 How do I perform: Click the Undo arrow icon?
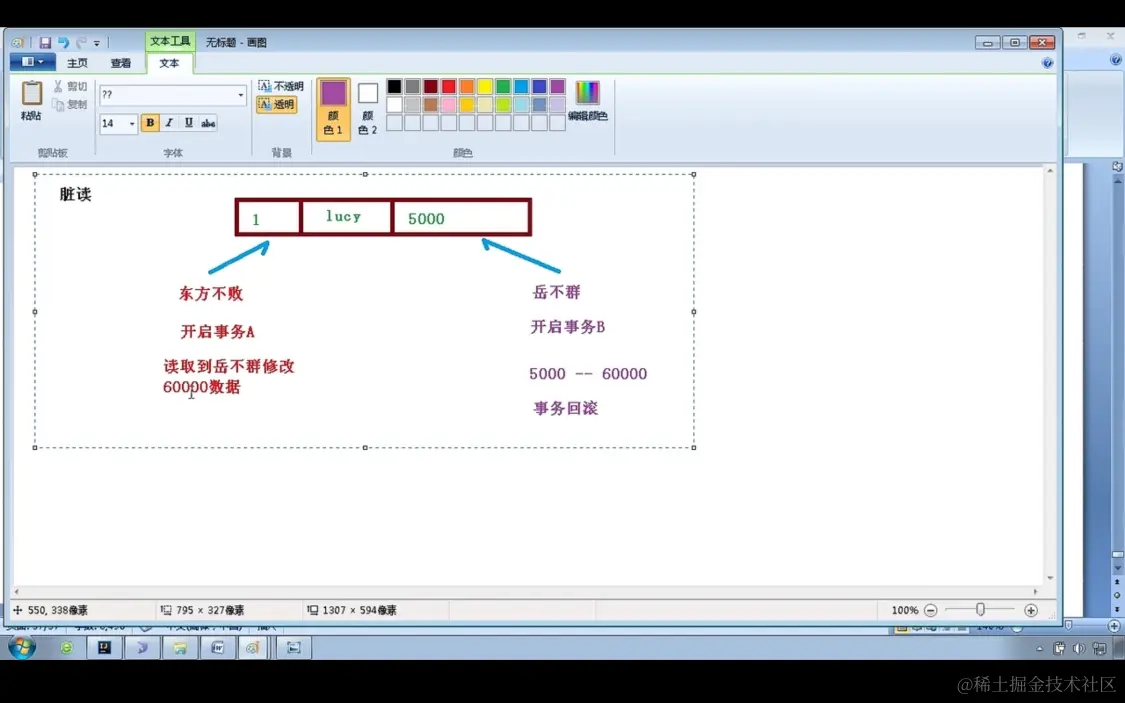point(63,43)
